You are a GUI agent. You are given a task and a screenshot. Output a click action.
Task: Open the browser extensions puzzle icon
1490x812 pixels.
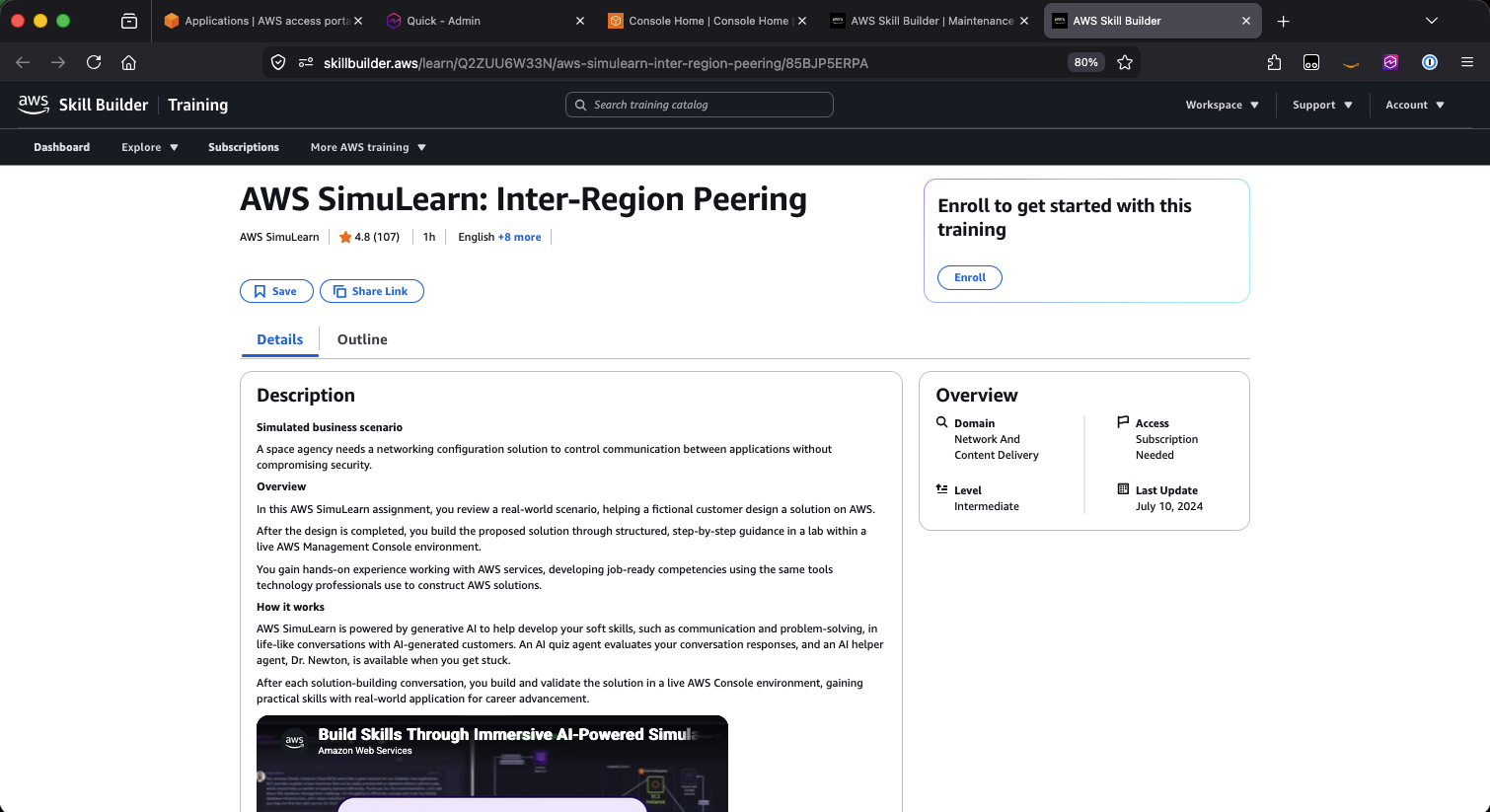1274,62
